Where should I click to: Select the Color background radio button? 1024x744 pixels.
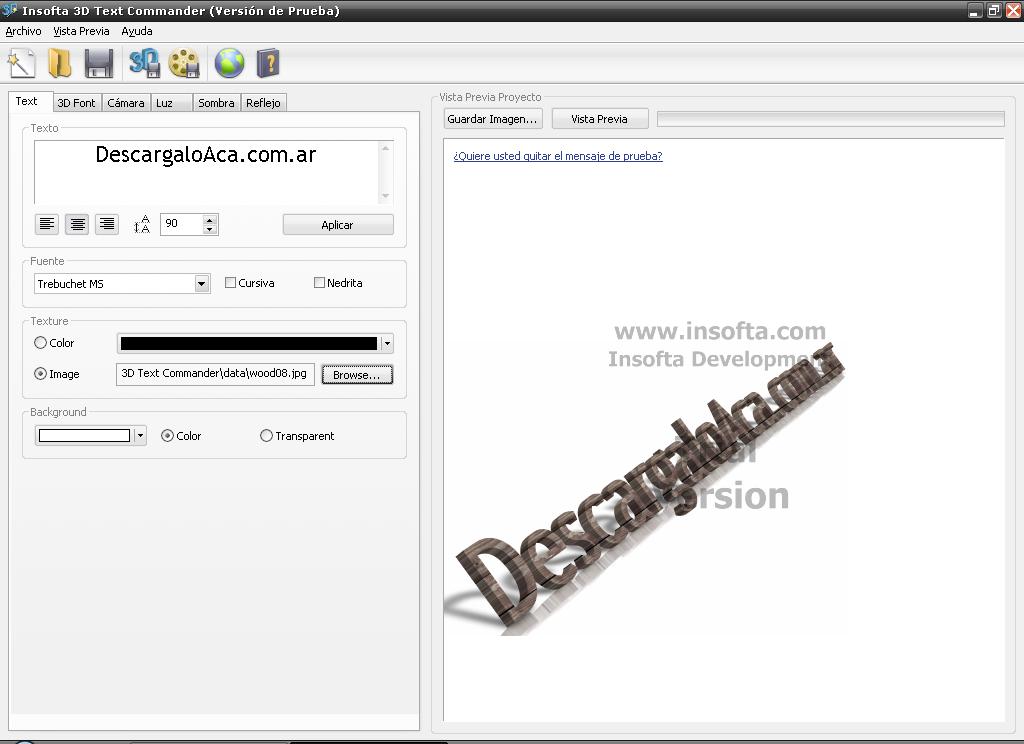(x=167, y=436)
